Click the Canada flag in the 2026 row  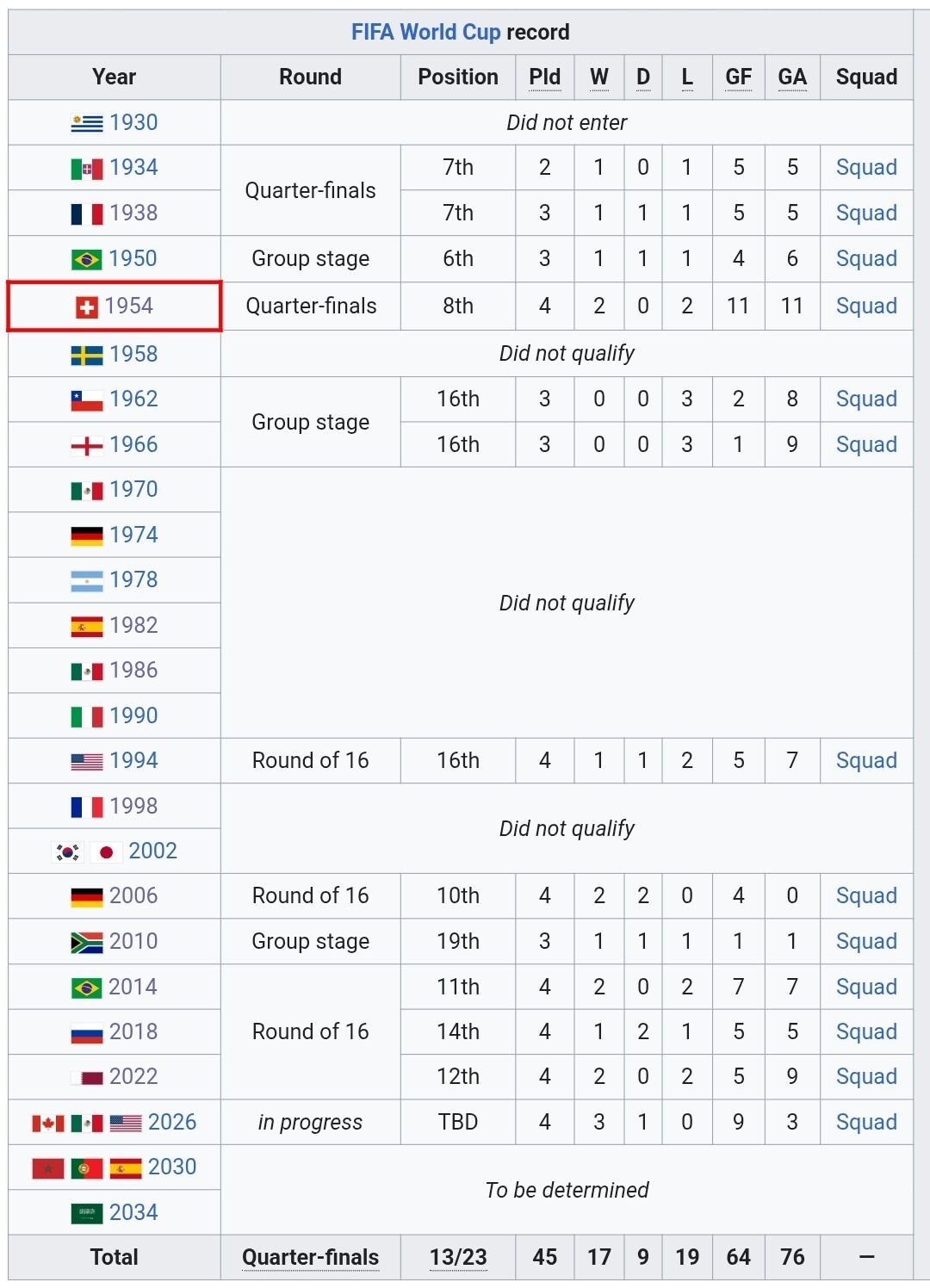(48, 1123)
